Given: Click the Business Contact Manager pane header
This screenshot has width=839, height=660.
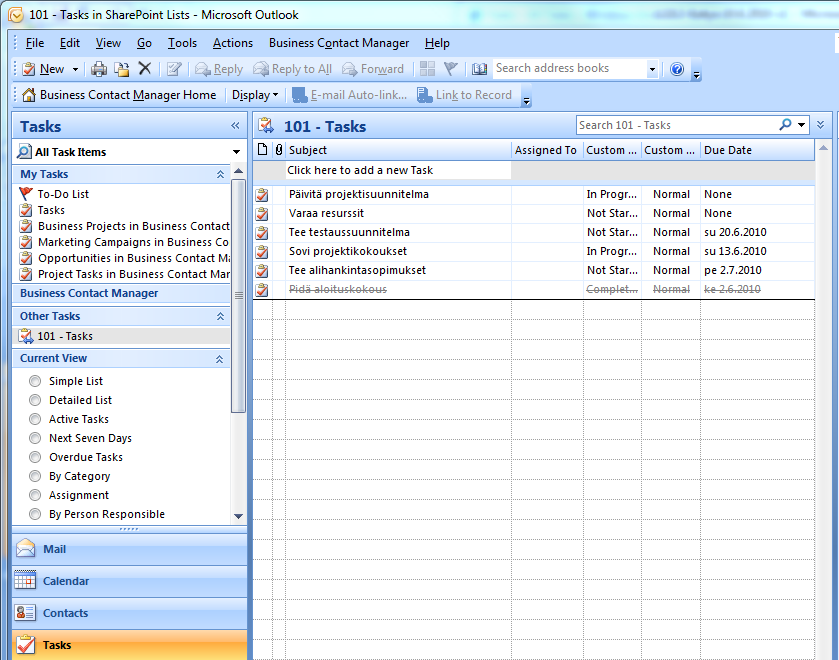Looking at the screenshot, I should (x=121, y=293).
